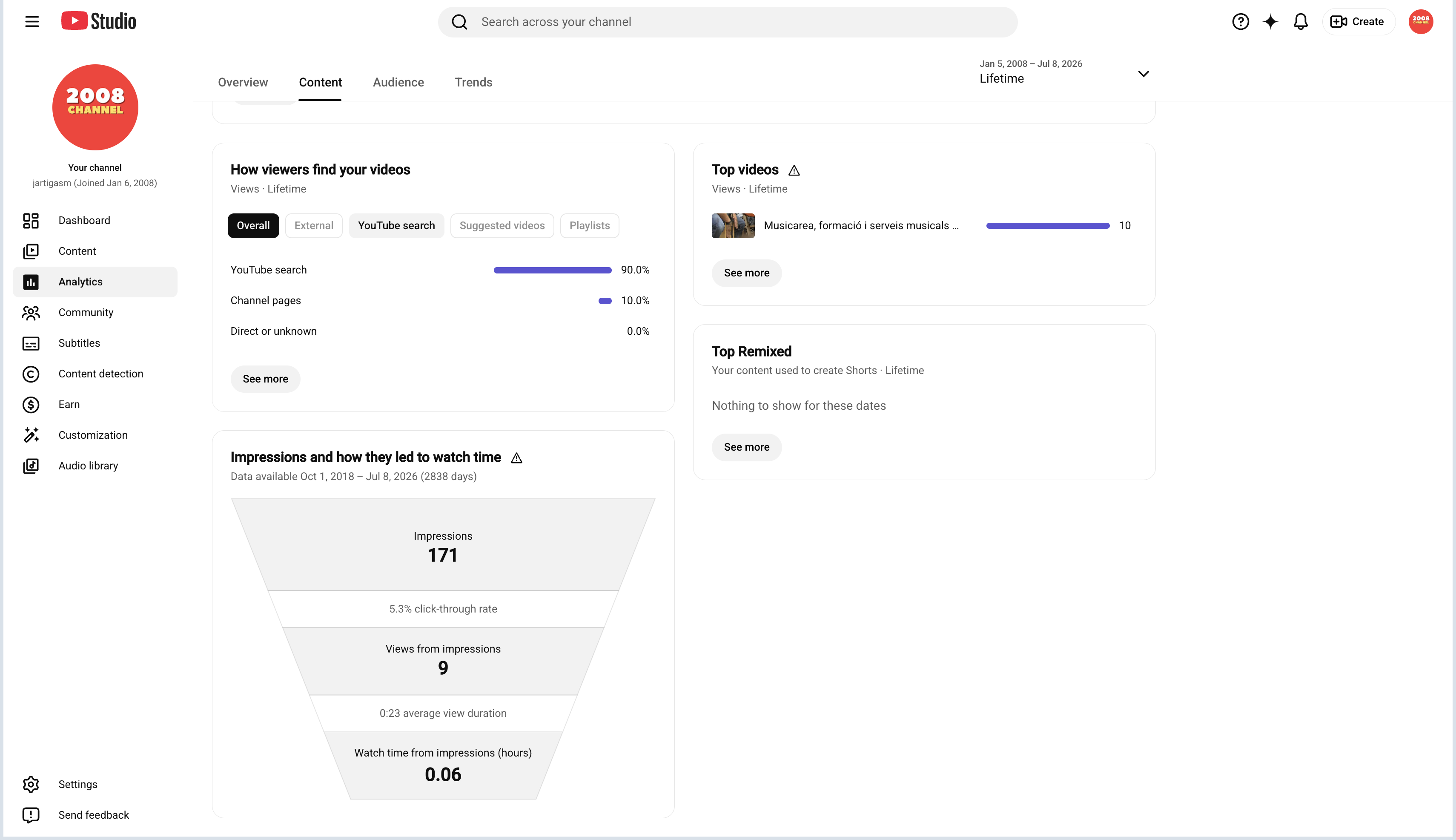
Task: Click the Search across your channel field
Action: tap(728, 22)
